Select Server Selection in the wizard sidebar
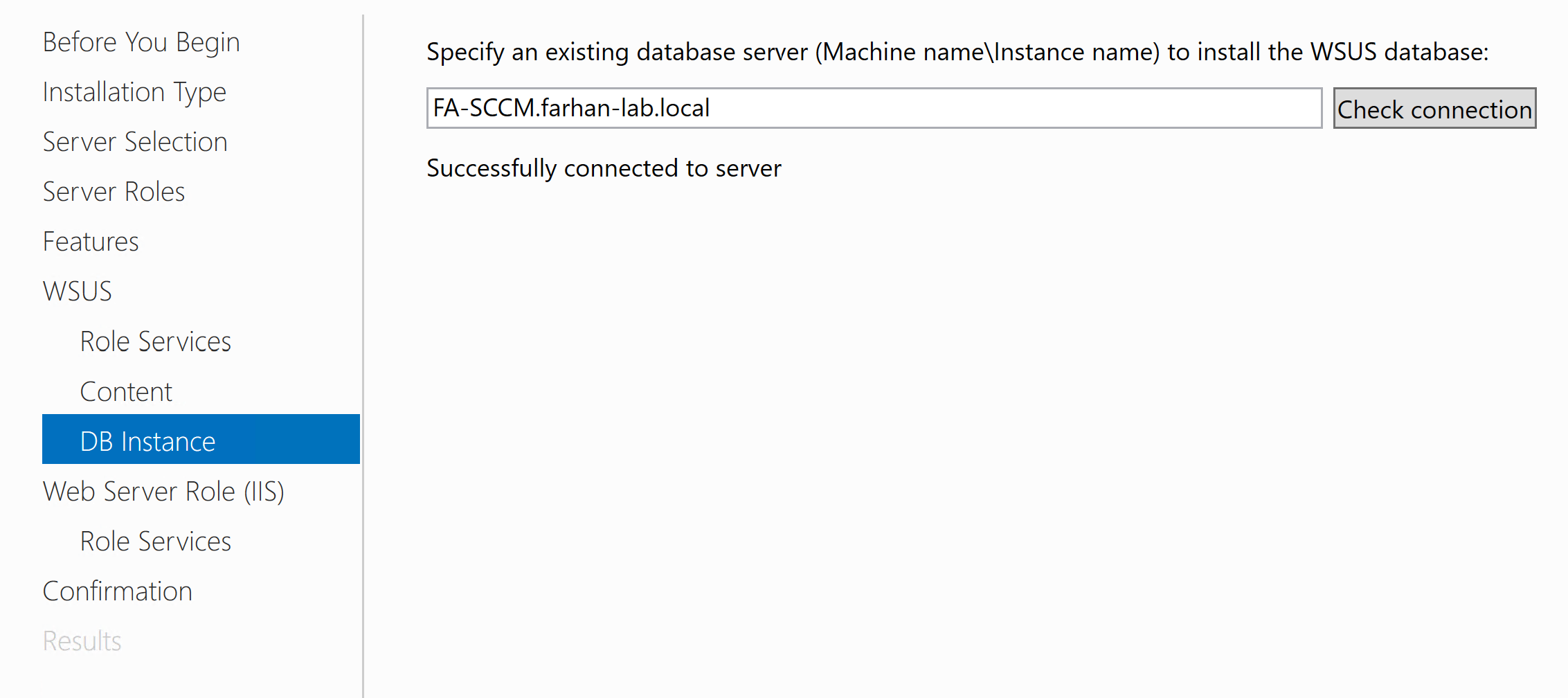 [135, 142]
